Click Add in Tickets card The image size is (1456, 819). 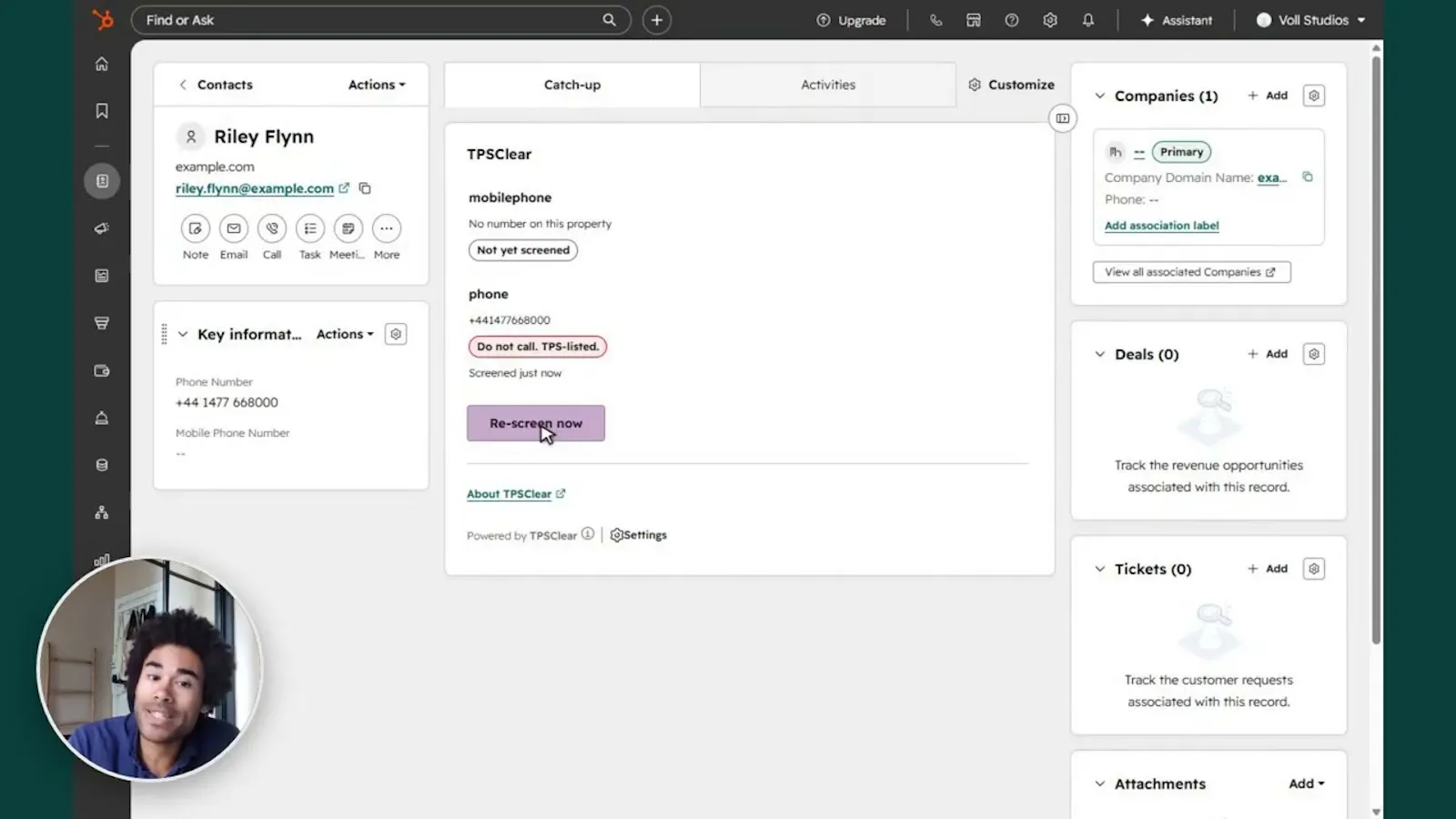tap(1268, 569)
